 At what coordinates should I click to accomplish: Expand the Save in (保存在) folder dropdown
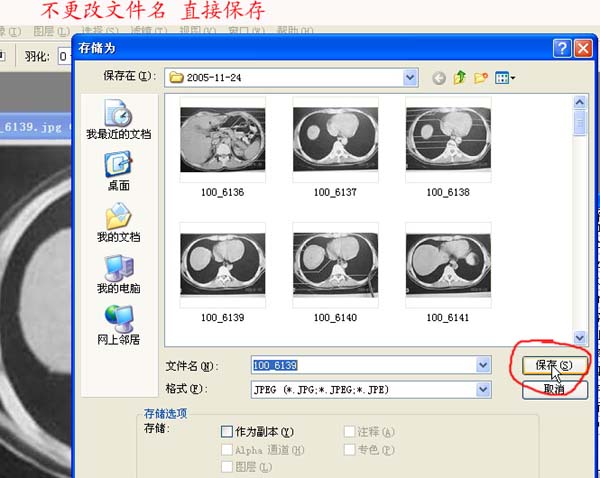pyautogui.click(x=410, y=78)
